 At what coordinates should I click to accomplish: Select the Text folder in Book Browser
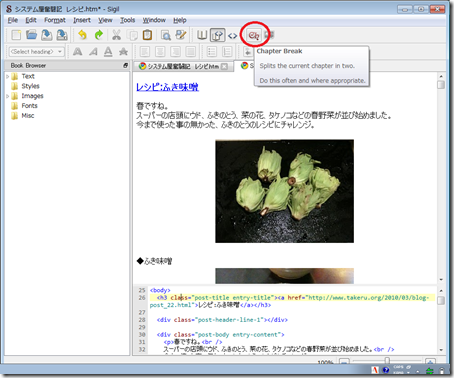coord(28,76)
